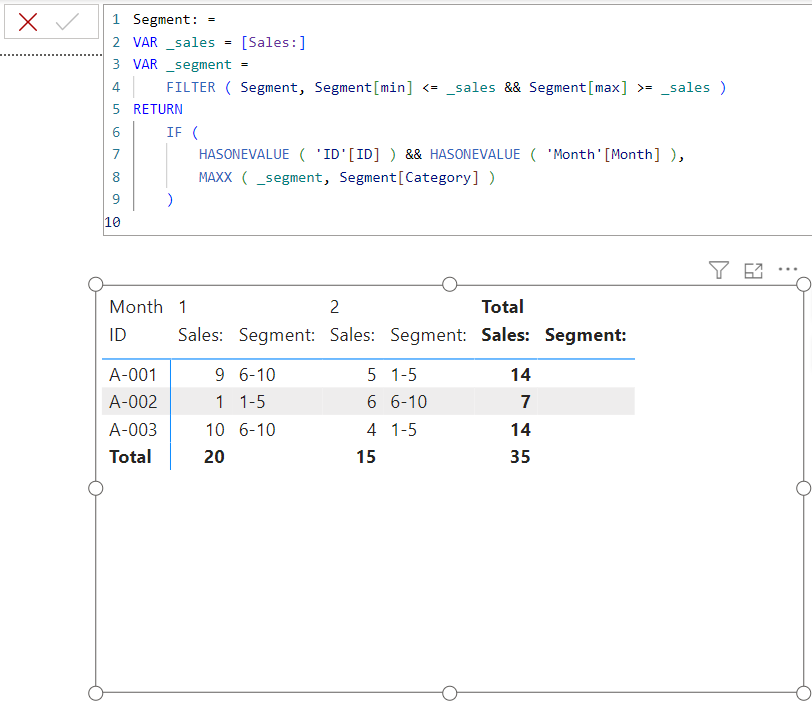Screen dimensions: 812x707
Task: Click the Sales: header under month 1
Action: pos(200,335)
